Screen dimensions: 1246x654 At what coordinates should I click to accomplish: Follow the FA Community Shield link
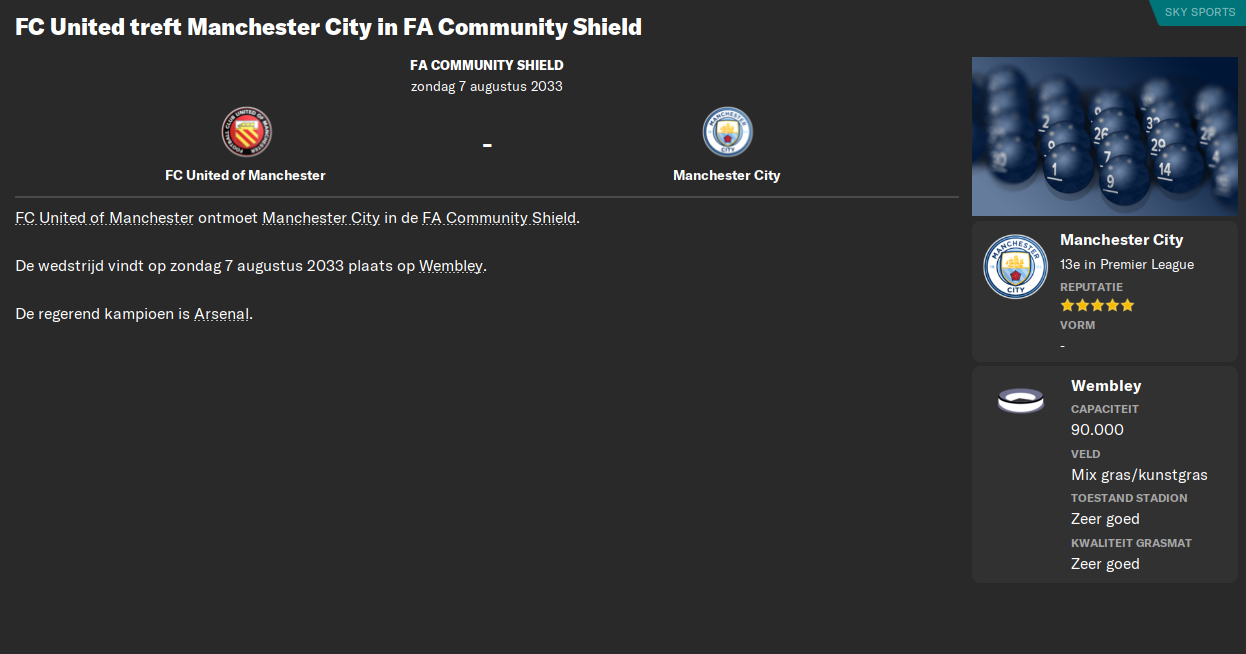pos(498,217)
